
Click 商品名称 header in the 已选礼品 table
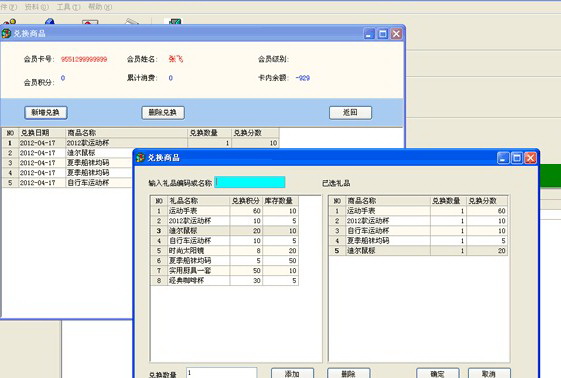click(x=388, y=201)
